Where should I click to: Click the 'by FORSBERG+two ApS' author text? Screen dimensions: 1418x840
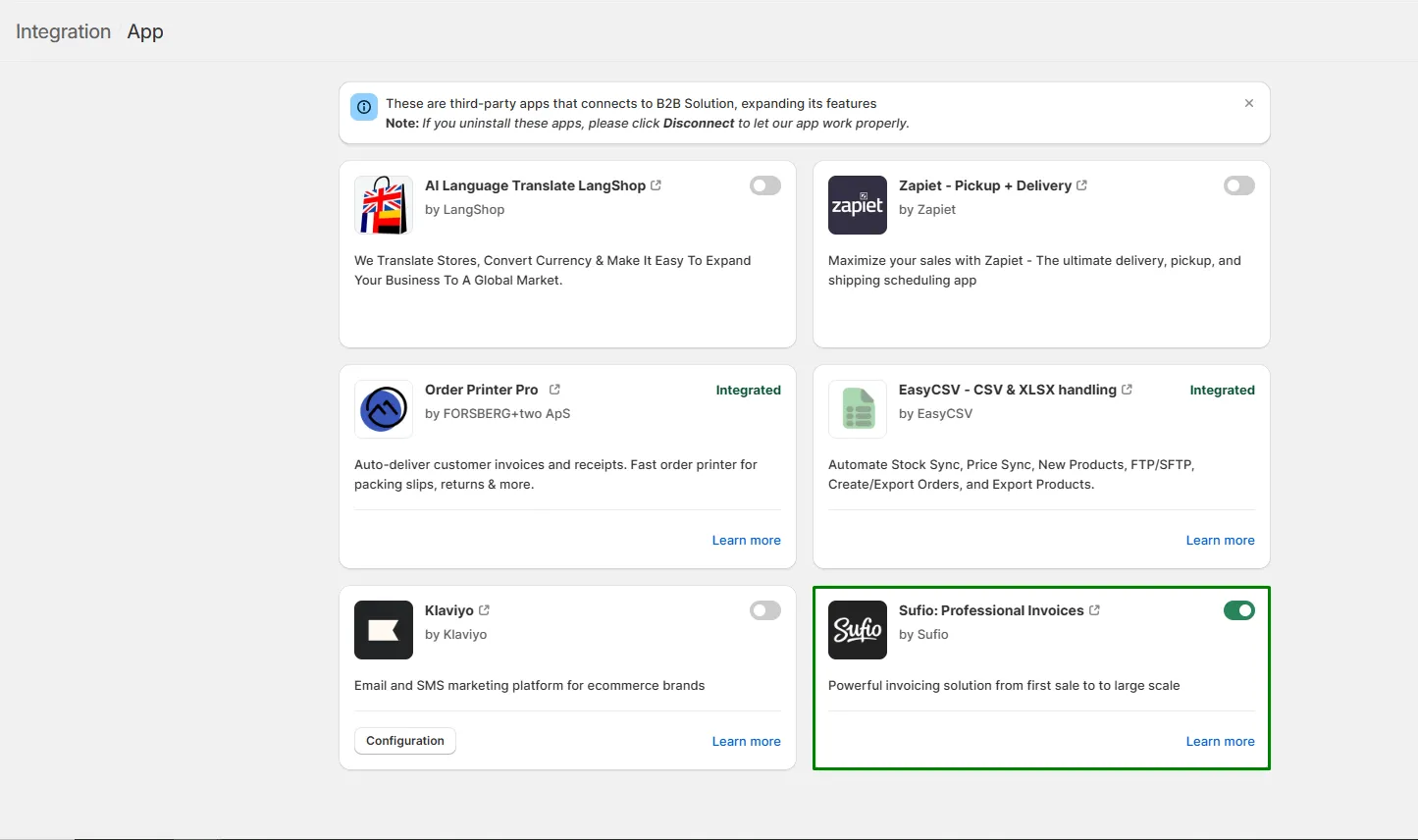tap(498, 413)
